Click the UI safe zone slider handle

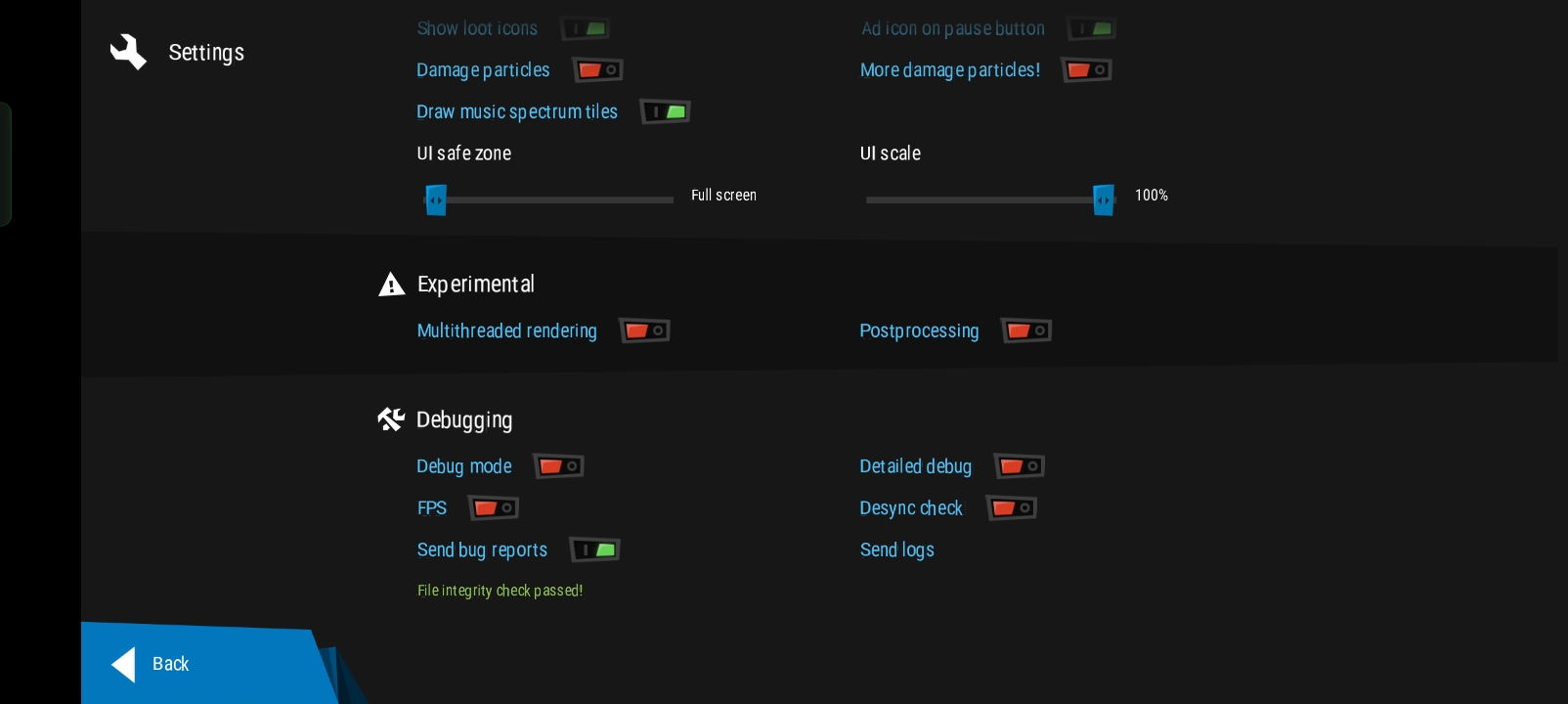point(436,199)
